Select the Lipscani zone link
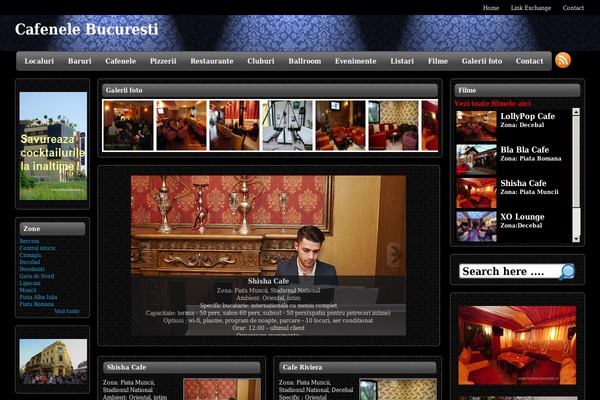 (x=30, y=283)
